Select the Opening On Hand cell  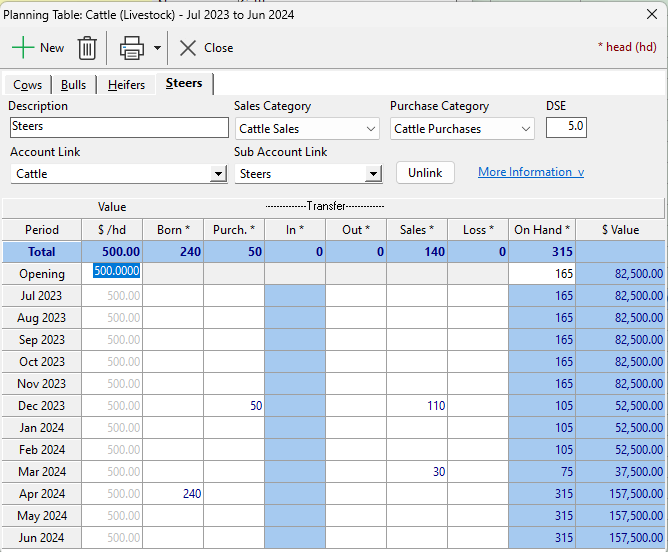(x=541, y=274)
